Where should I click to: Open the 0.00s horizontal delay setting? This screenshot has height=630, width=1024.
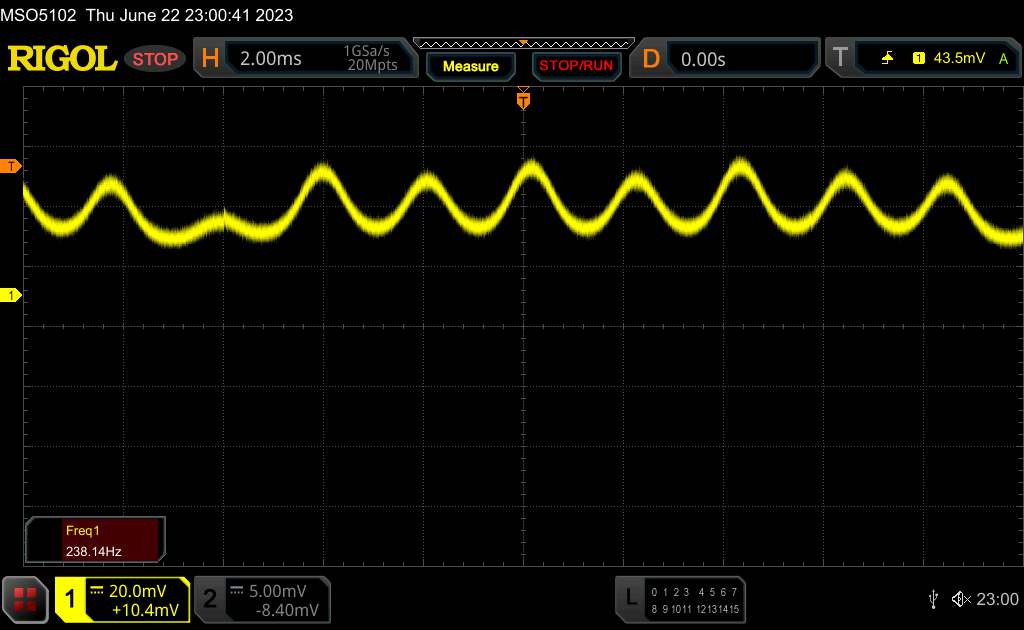pos(703,59)
